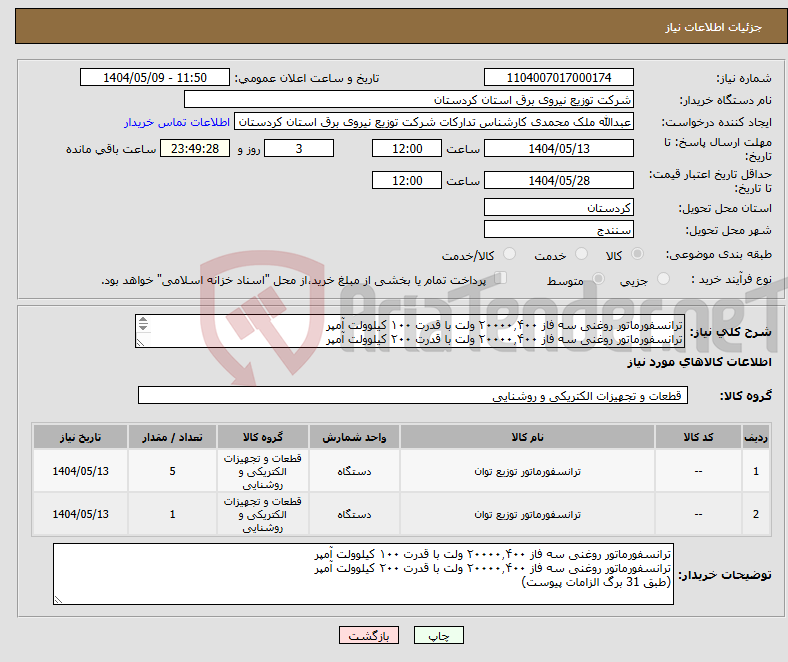
Task: Click the remaining days field showing 3
Action: (299, 149)
